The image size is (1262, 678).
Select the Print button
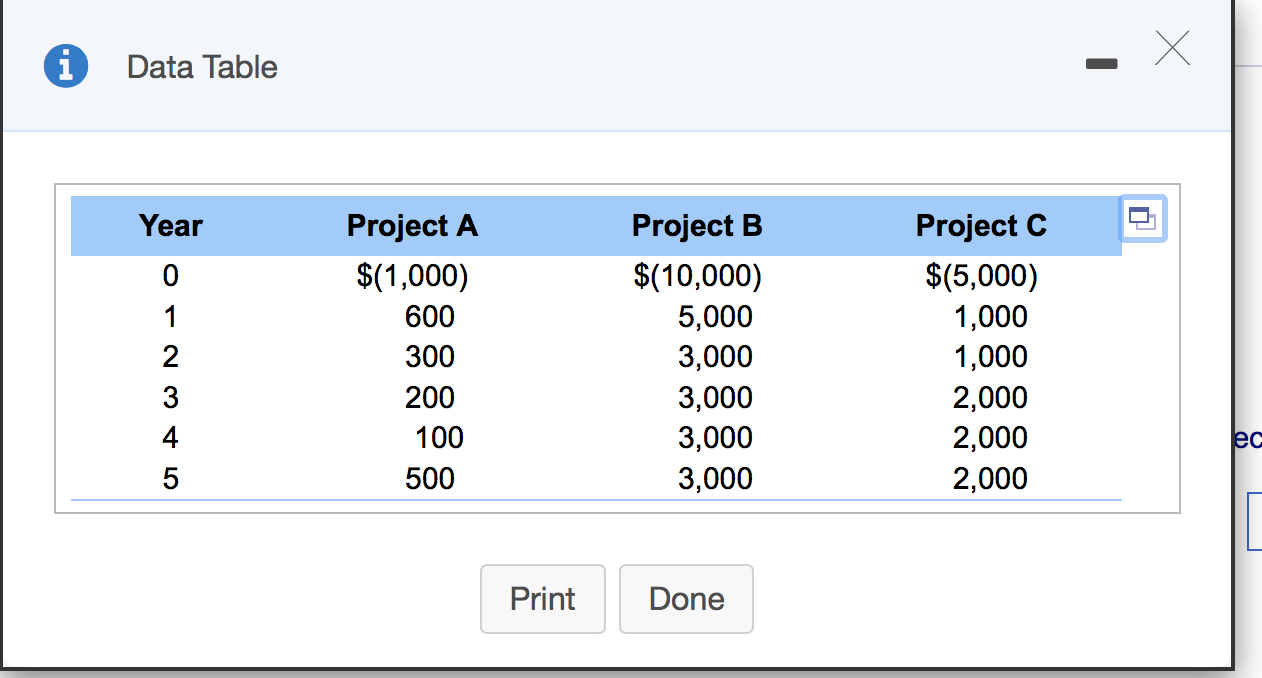click(x=542, y=598)
